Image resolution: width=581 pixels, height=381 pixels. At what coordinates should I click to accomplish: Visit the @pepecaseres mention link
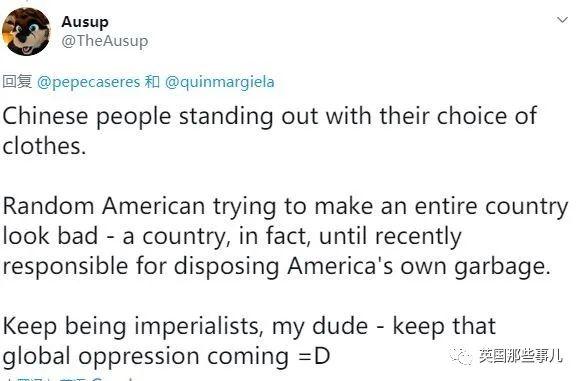point(89,82)
